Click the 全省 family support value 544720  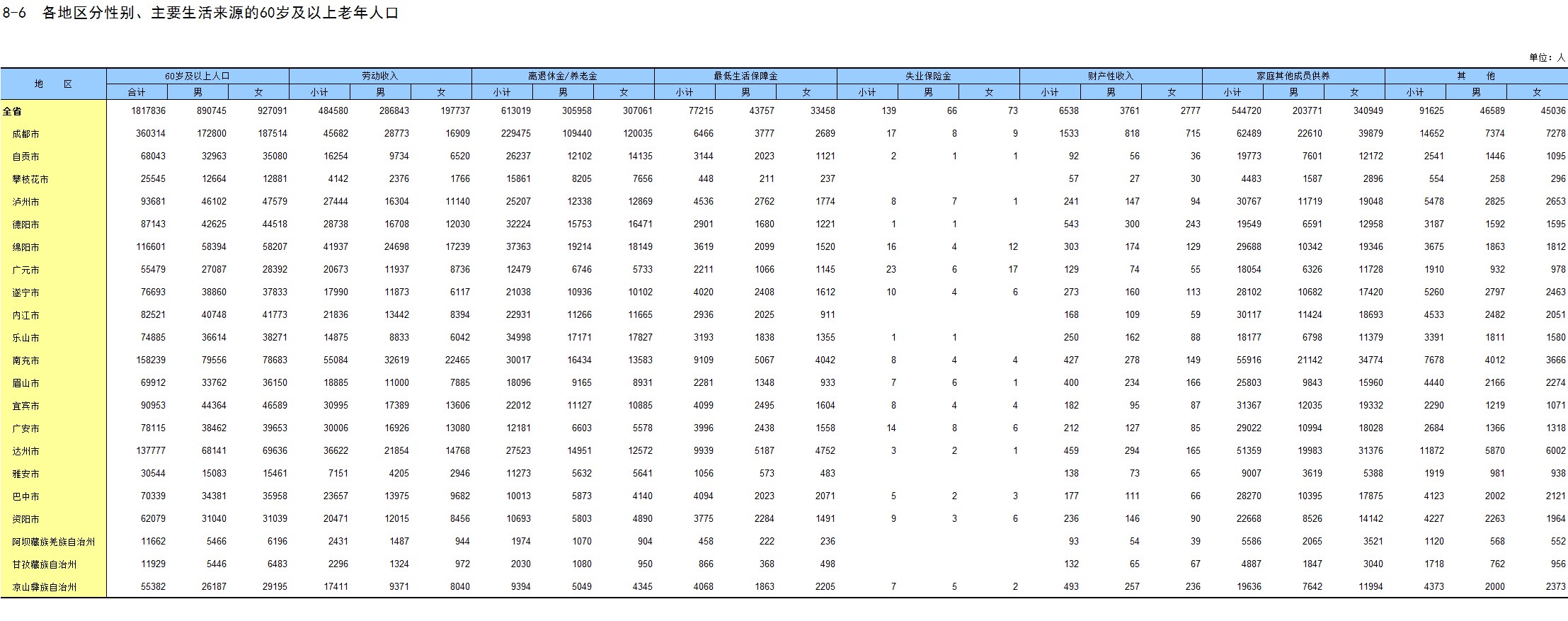click(x=1247, y=111)
